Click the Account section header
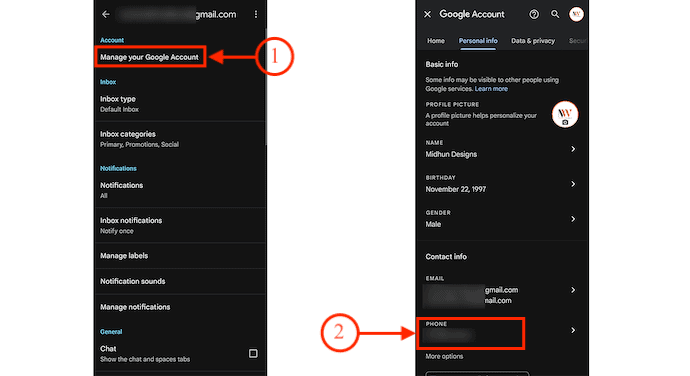This screenshot has width=690, height=376. 112,40
